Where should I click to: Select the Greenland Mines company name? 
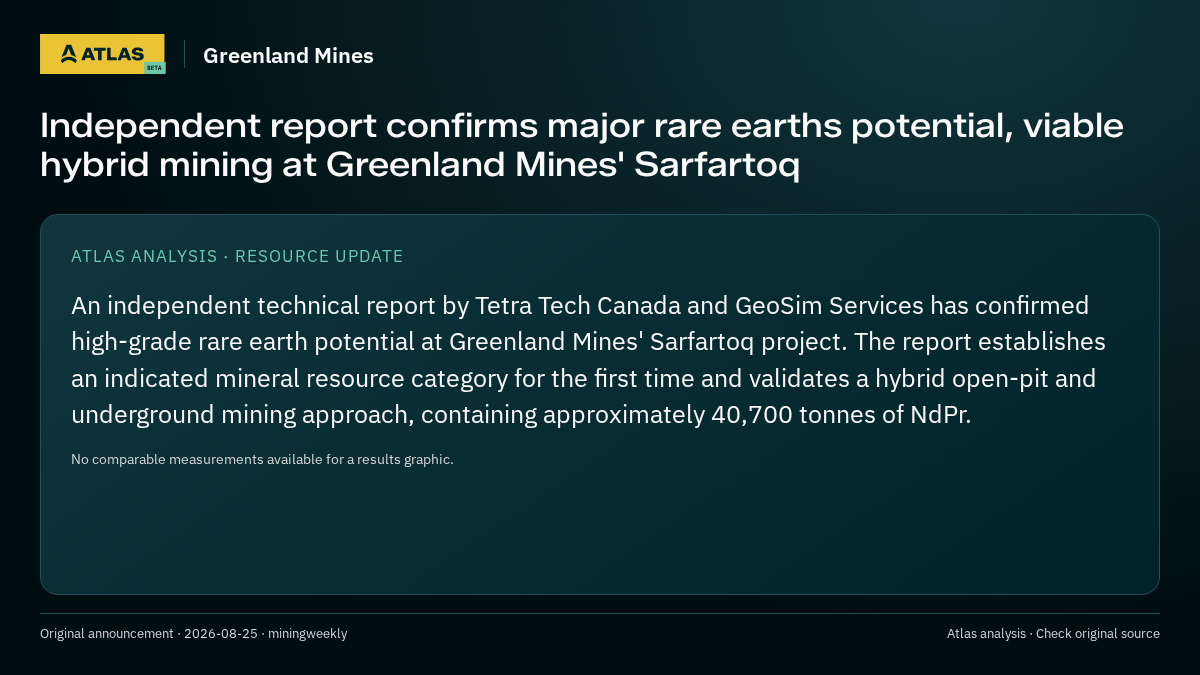click(288, 56)
